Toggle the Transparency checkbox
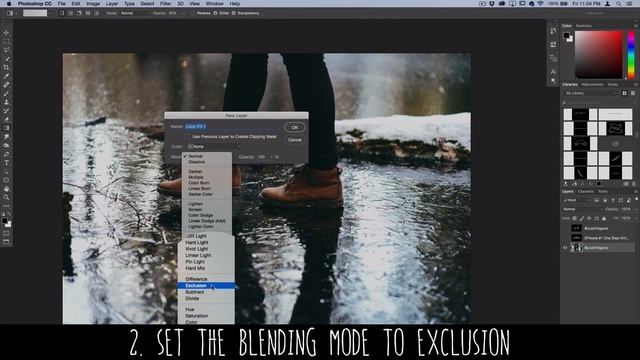The height and width of the screenshot is (360, 640). [x=234, y=13]
